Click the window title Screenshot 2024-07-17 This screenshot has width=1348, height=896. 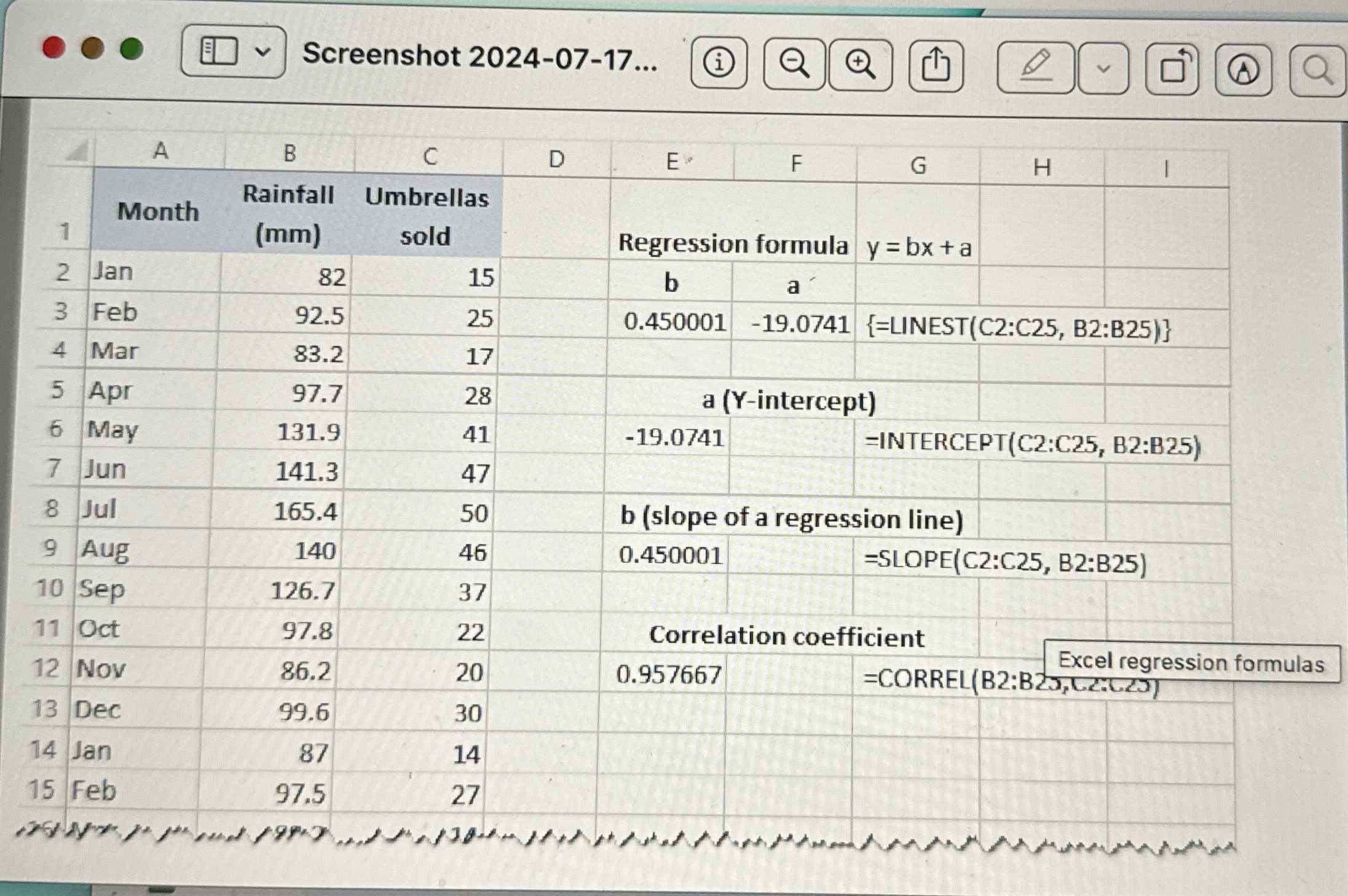point(480,57)
